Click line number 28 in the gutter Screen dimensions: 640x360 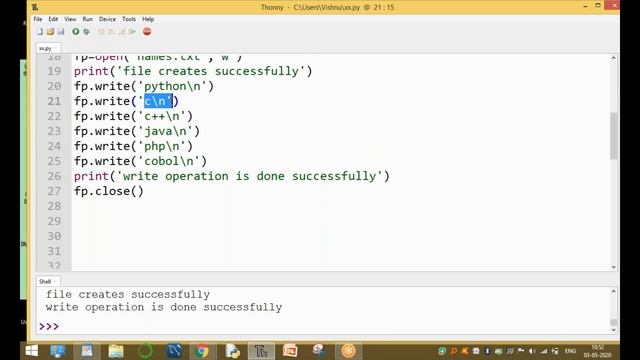[54, 206]
